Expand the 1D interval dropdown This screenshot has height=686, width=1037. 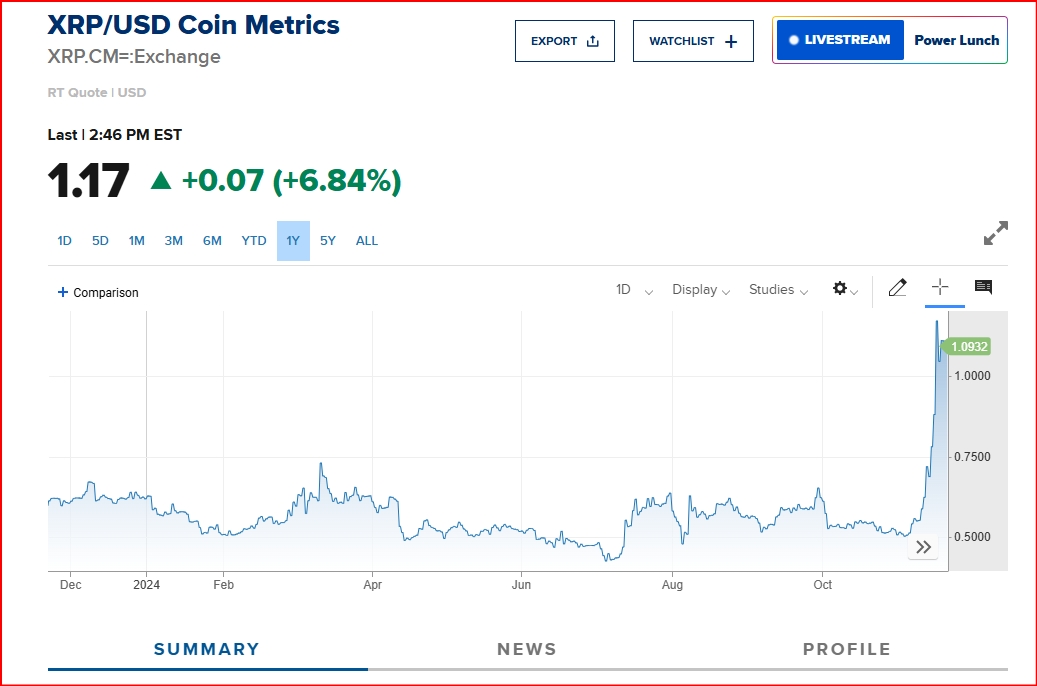click(634, 290)
